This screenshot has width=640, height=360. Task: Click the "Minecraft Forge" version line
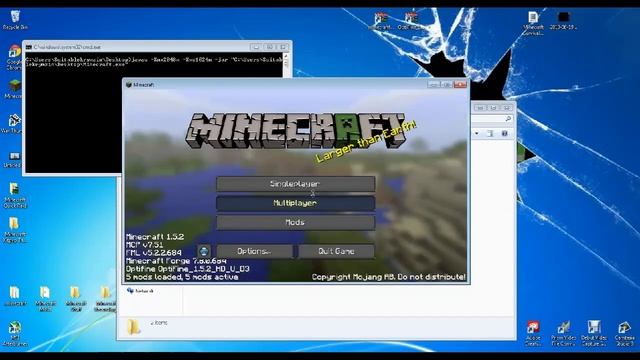tap(176, 261)
